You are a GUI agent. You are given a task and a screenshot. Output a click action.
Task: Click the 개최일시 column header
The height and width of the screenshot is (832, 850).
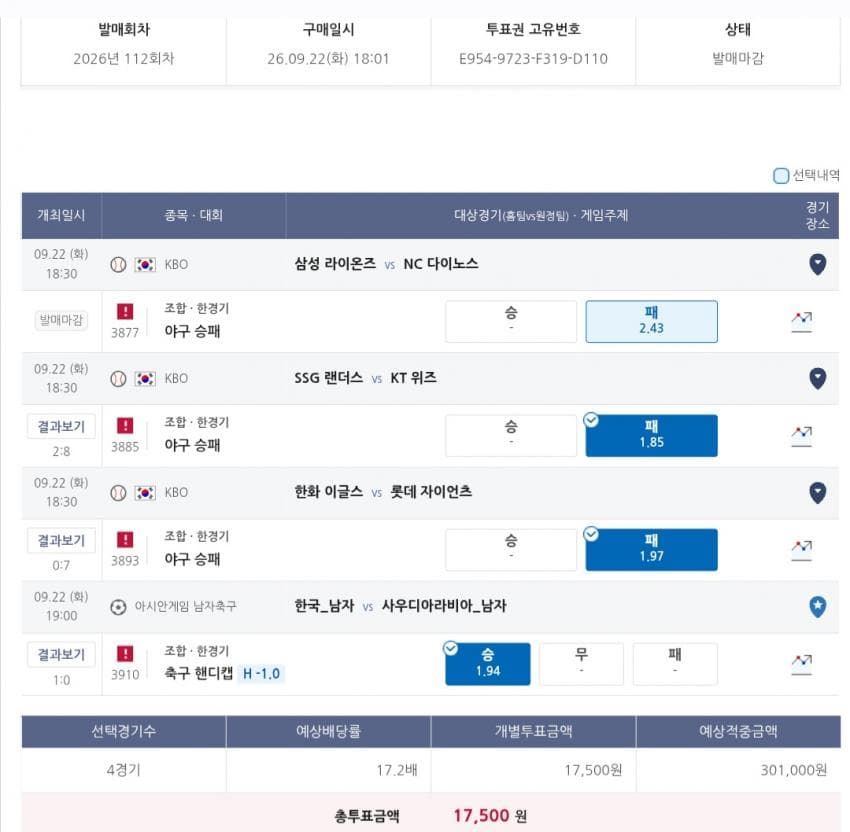[x=61, y=215]
